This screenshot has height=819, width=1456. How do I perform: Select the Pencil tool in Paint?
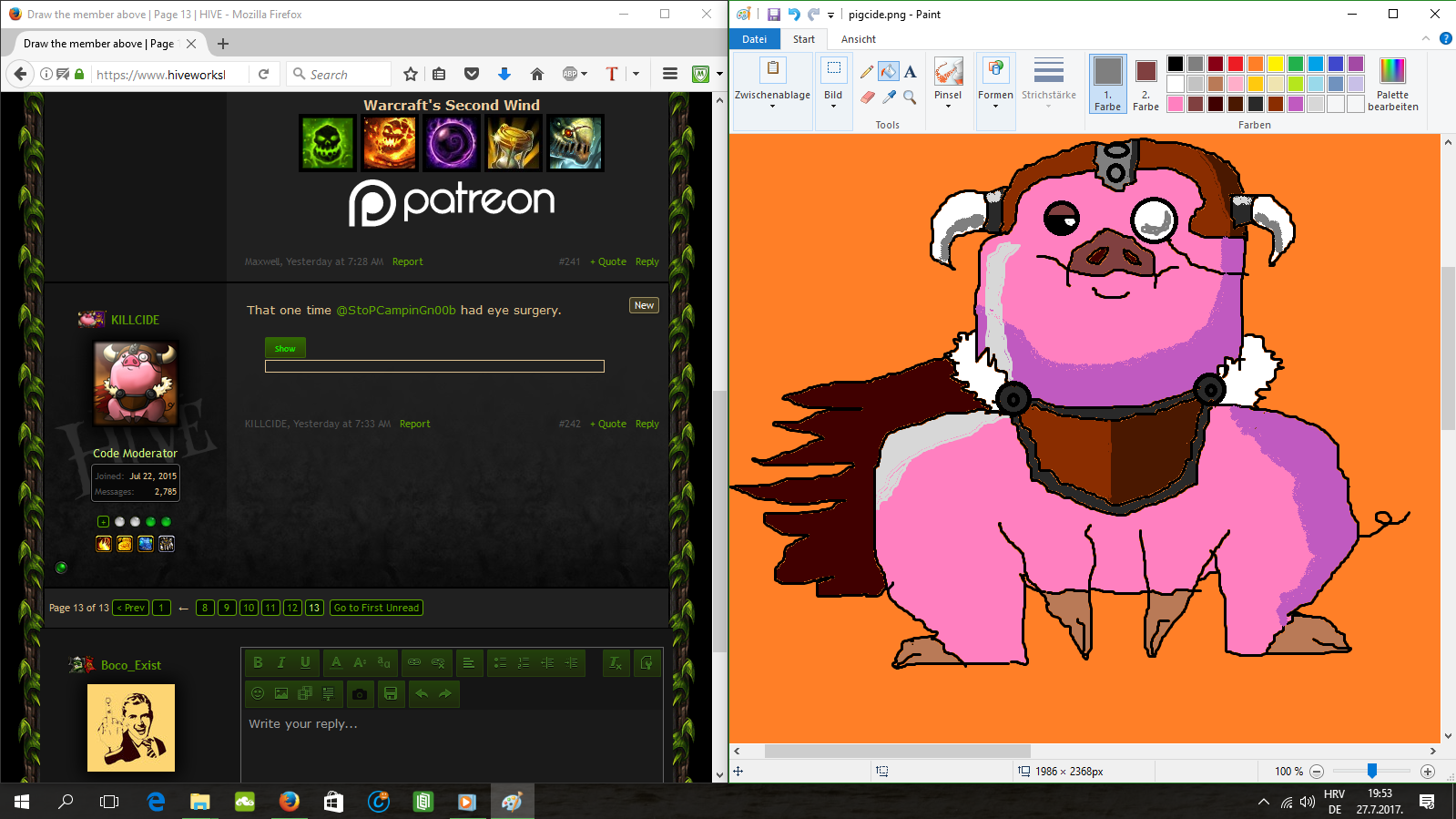pos(867,72)
